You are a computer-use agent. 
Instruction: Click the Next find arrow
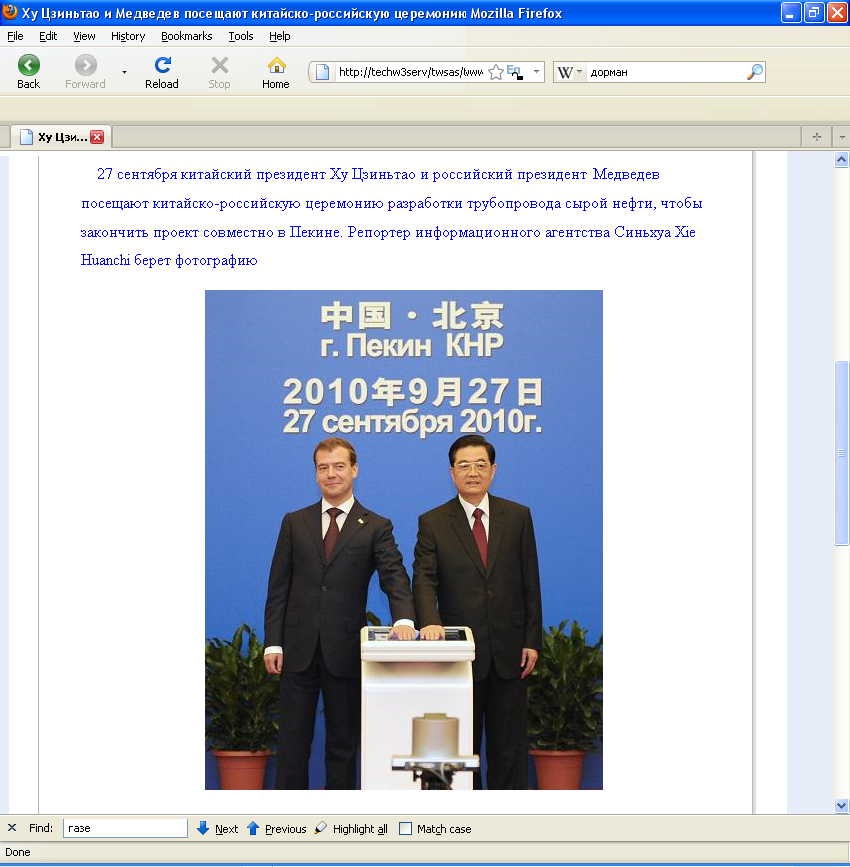coord(218,828)
